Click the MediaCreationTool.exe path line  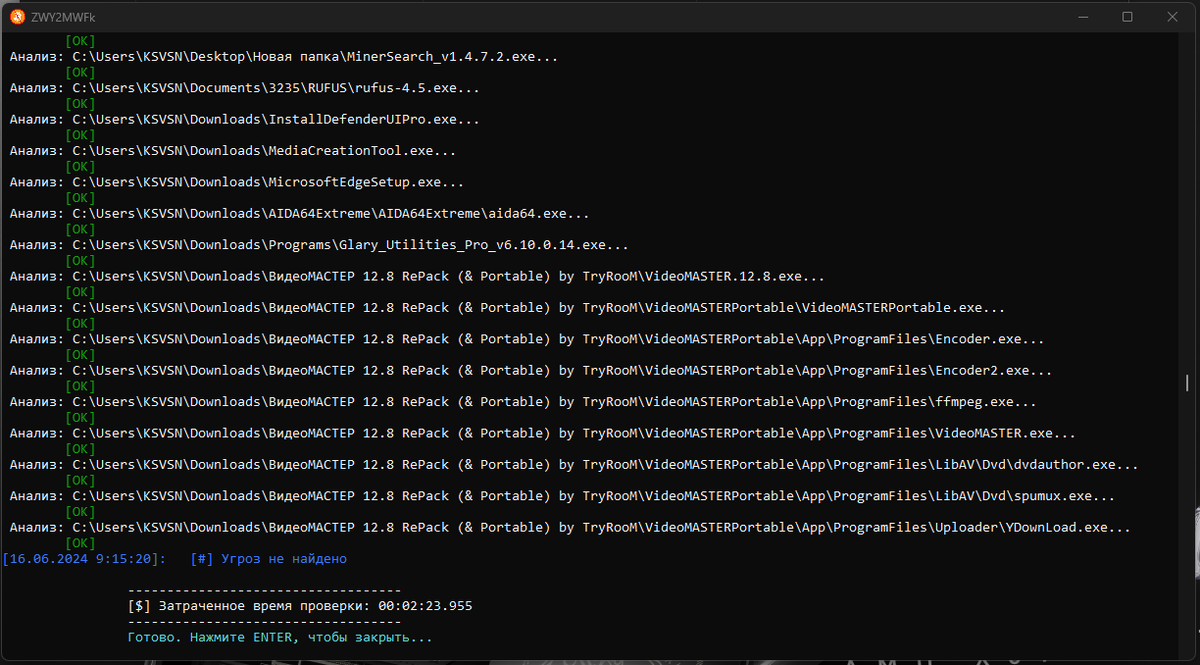(233, 151)
